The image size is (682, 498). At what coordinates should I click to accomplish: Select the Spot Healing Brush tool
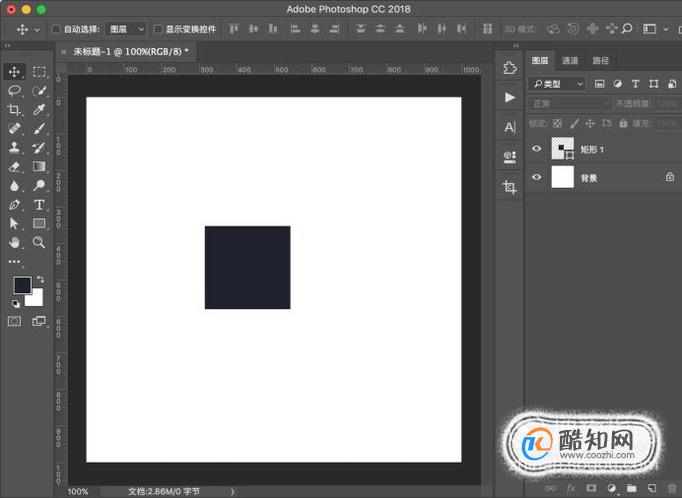click(x=14, y=129)
